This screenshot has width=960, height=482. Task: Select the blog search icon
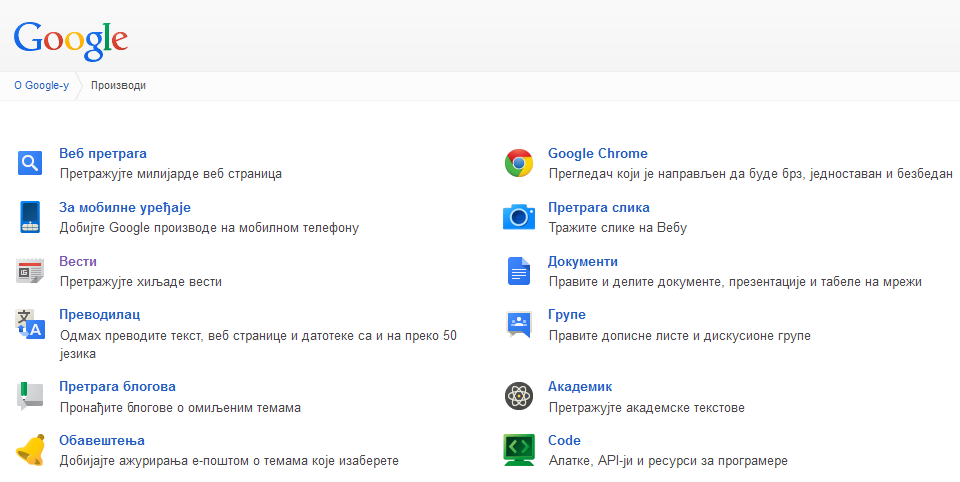point(30,396)
